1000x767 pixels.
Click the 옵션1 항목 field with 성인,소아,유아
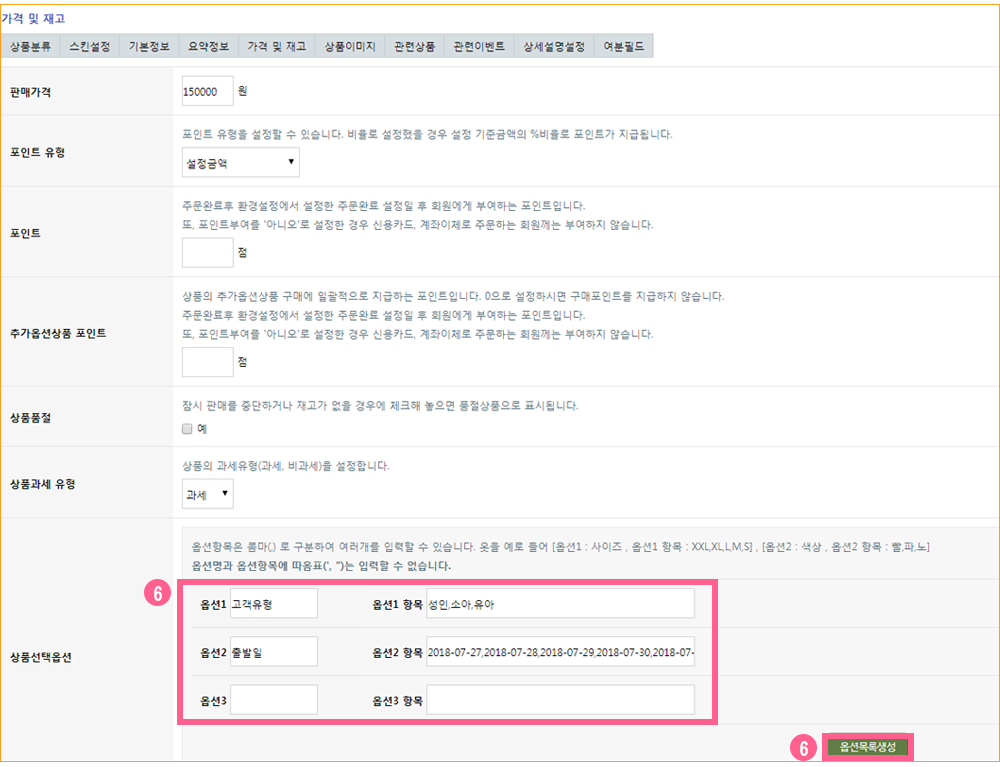pos(561,604)
